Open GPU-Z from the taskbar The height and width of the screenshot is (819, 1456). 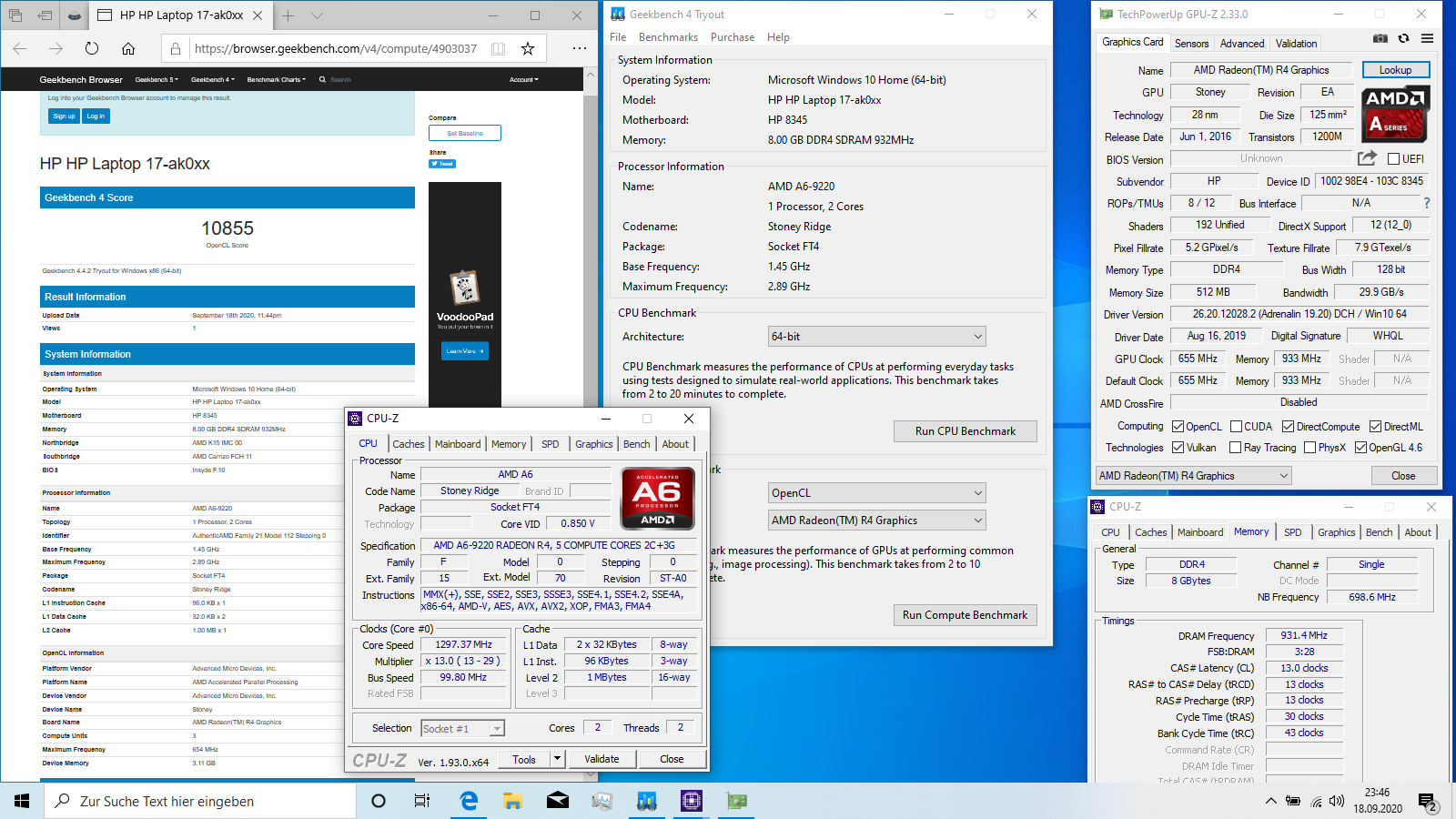pos(736,801)
